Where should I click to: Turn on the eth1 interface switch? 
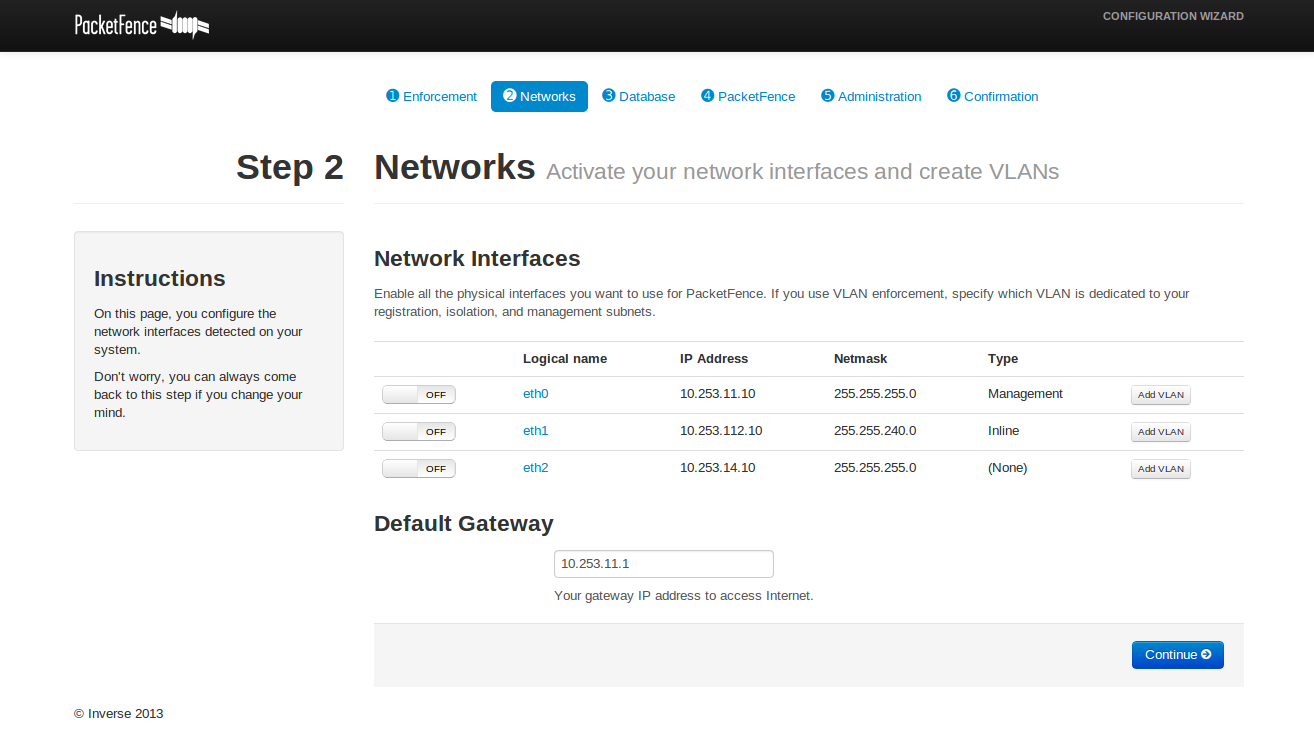coord(418,432)
